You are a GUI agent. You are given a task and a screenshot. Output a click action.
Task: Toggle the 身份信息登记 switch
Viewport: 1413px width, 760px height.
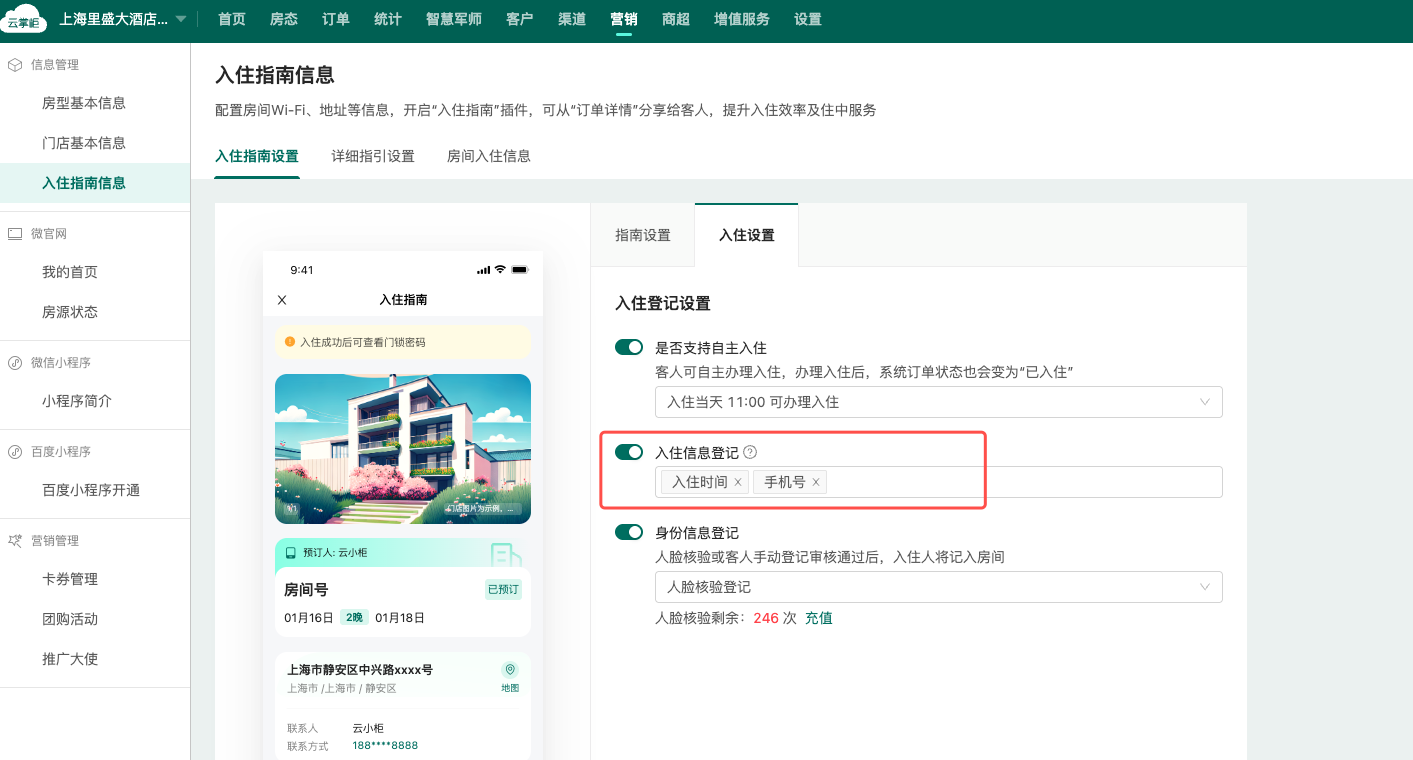(x=629, y=532)
